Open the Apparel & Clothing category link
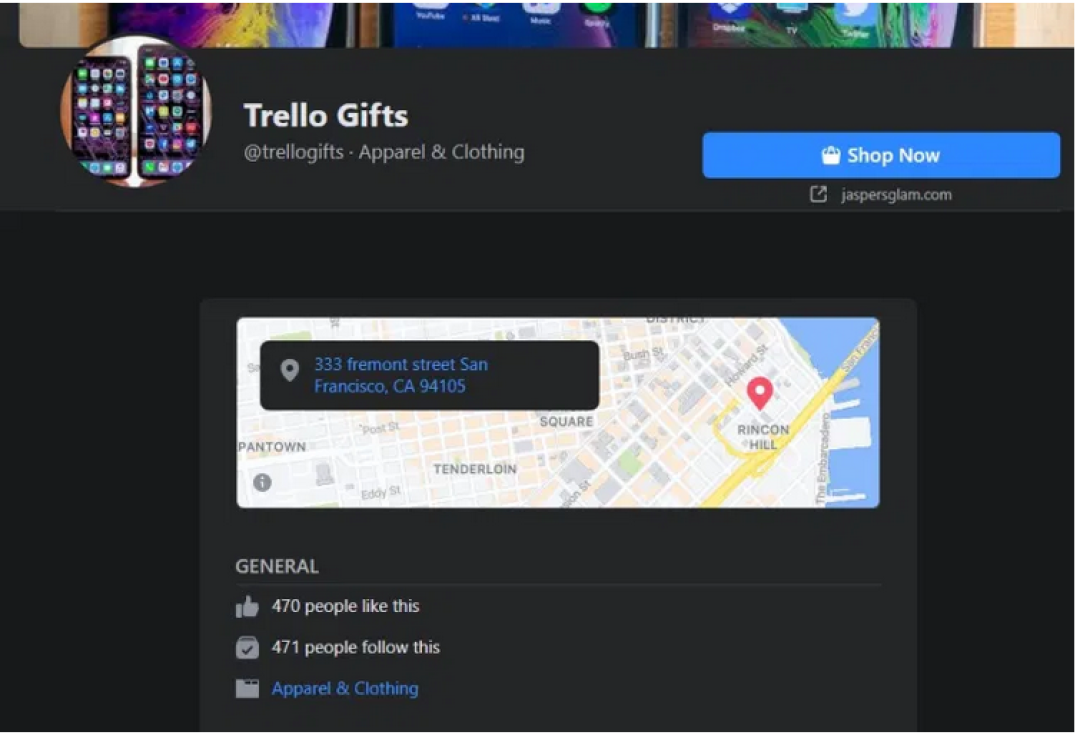The image size is (1080, 735). tap(345, 689)
